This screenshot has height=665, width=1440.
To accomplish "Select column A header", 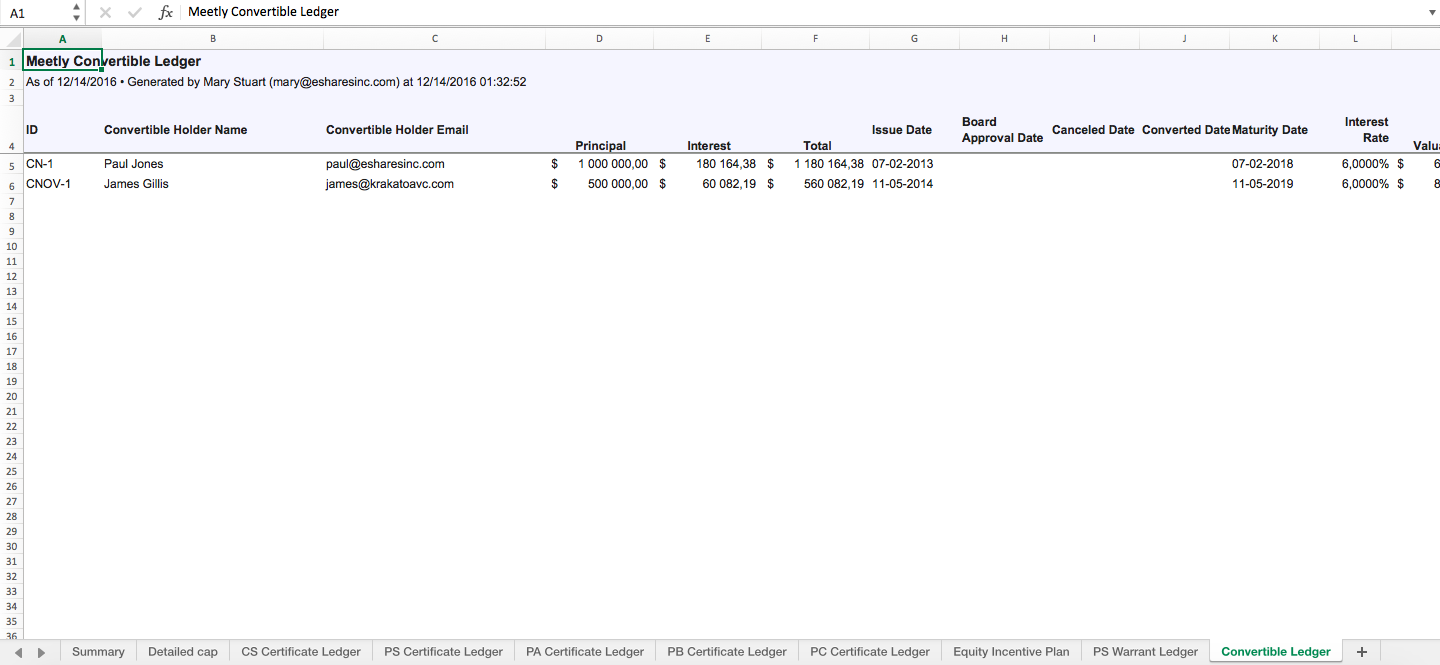I will [x=62, y=39].
